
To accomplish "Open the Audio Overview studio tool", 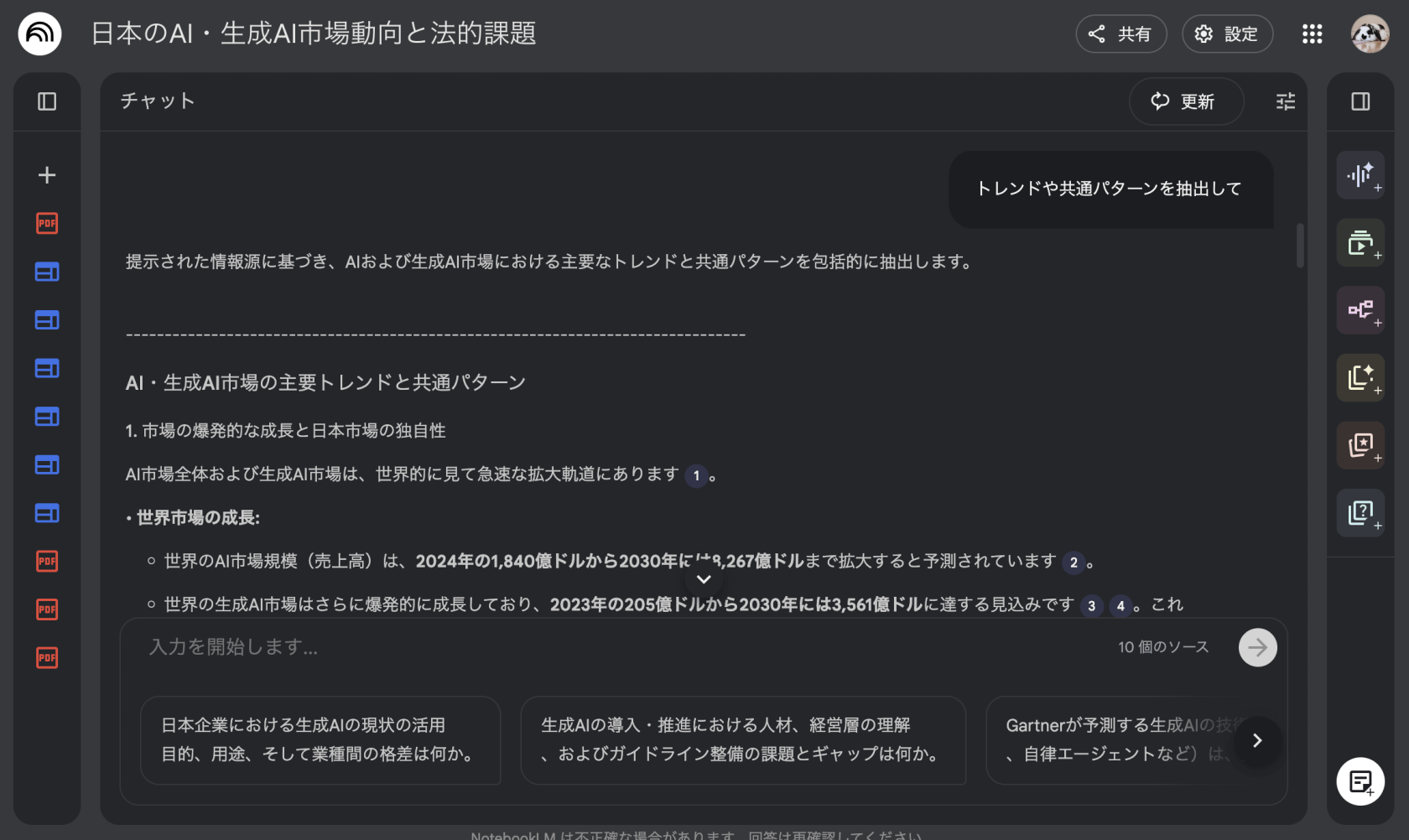I will tap(1360, 175).
